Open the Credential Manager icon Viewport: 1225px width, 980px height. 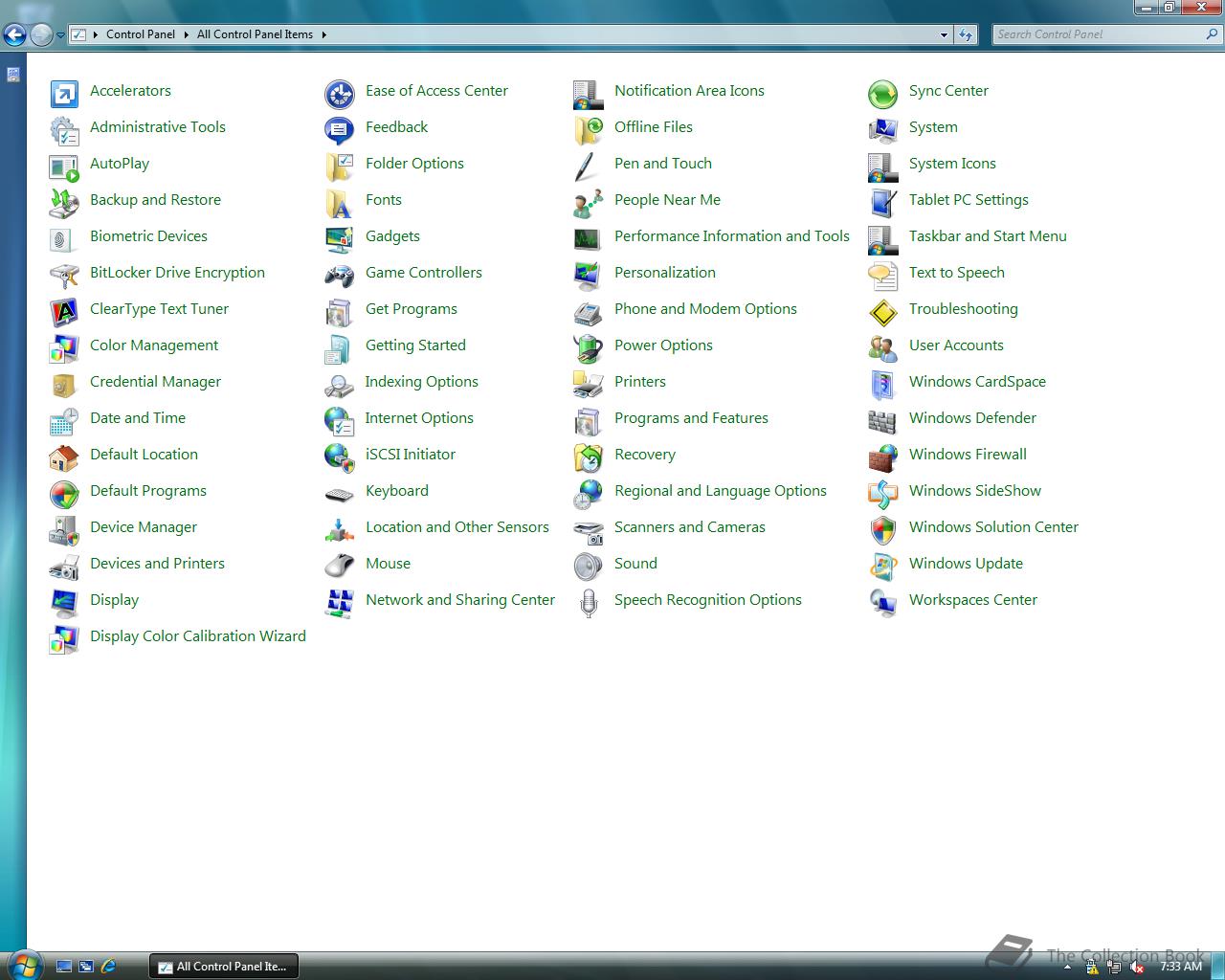(64, 384)
